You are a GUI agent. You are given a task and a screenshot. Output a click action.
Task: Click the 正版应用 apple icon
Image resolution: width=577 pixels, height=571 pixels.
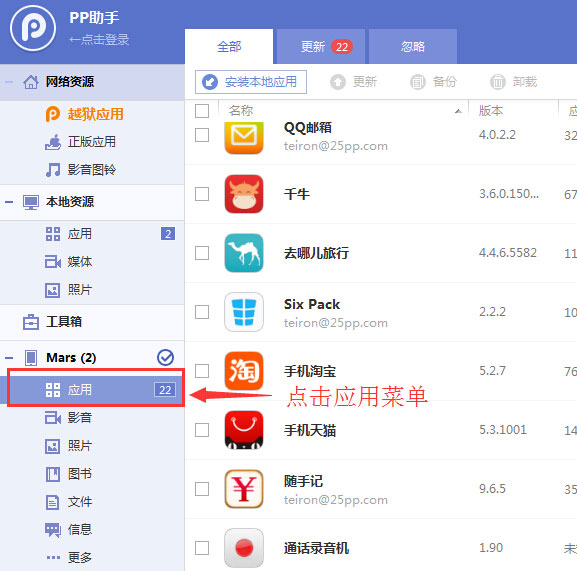tap(53, 142)
